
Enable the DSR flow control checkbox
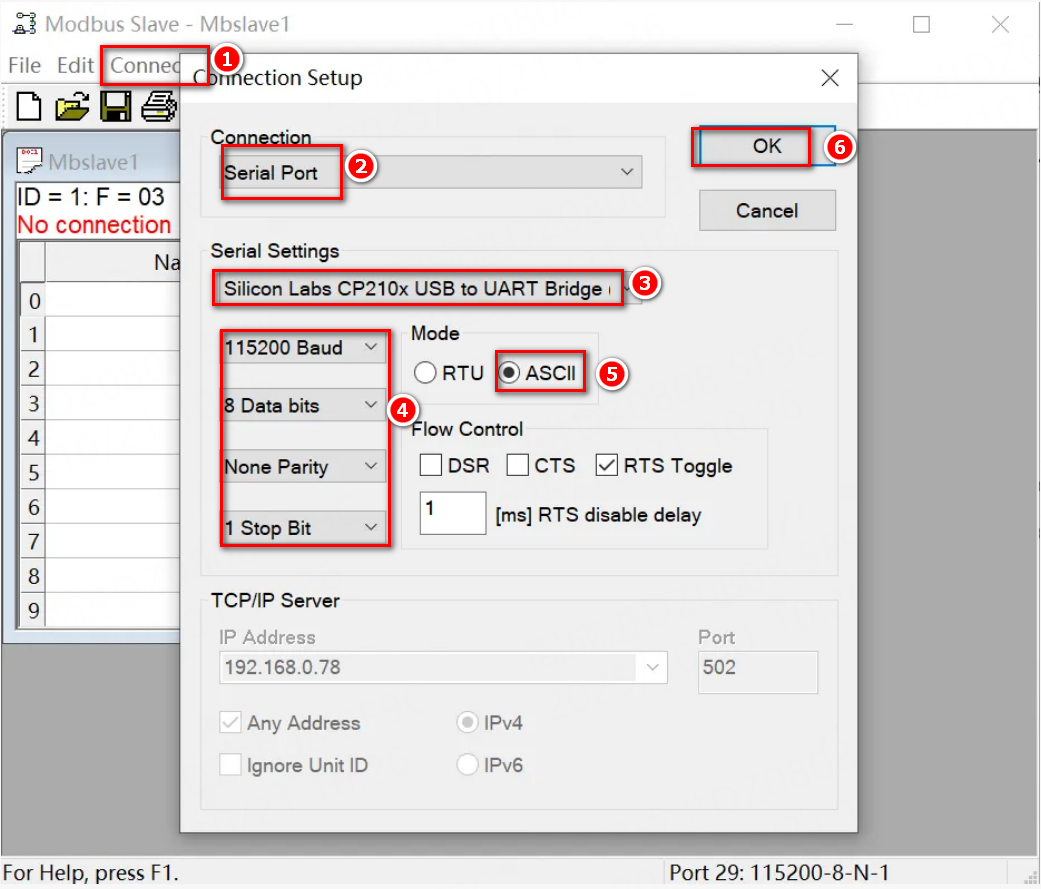click(431, 465)
